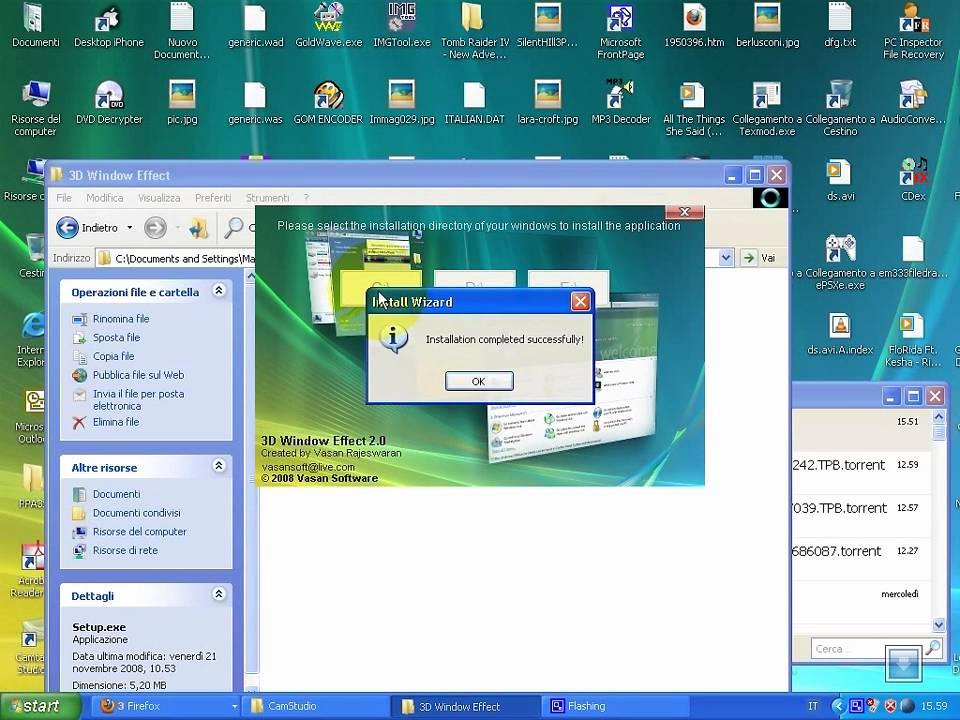Select the MP3 Decoder shortcut icon

pos(620,103)
